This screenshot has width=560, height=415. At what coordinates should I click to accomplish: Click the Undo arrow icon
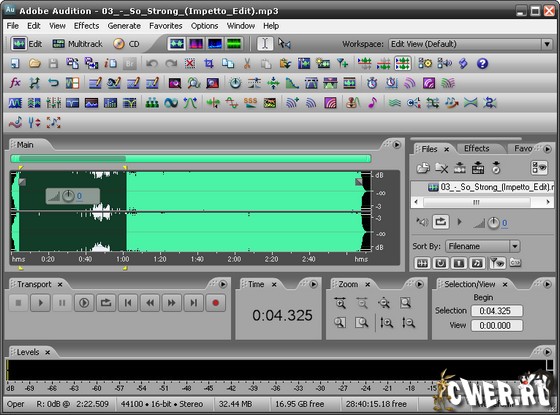[x=152, y=64]
